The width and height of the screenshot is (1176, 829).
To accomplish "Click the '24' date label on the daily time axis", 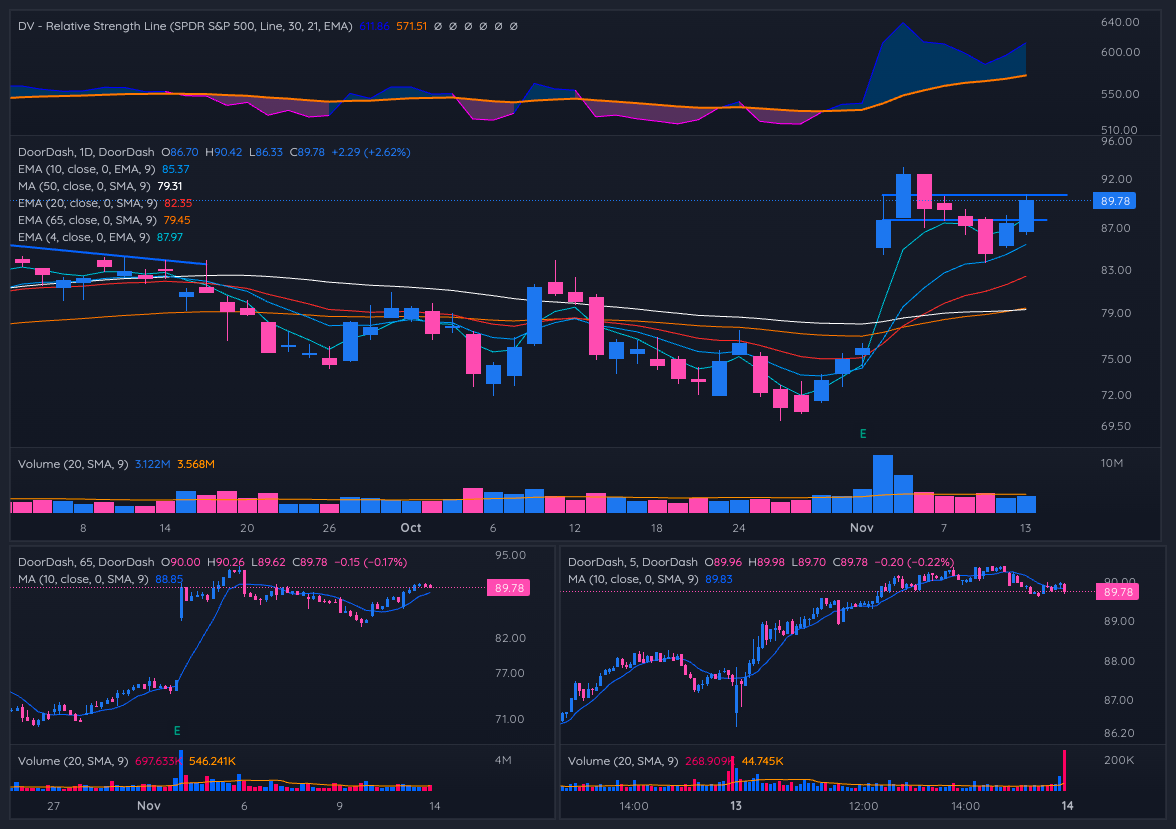I will point(739,528).
